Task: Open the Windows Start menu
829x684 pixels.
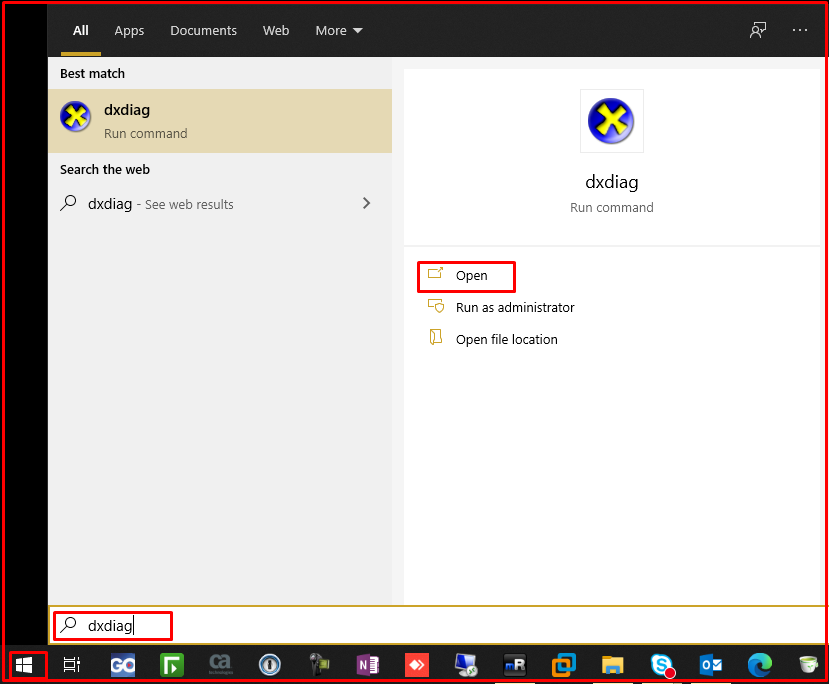Action: [24, 665]
